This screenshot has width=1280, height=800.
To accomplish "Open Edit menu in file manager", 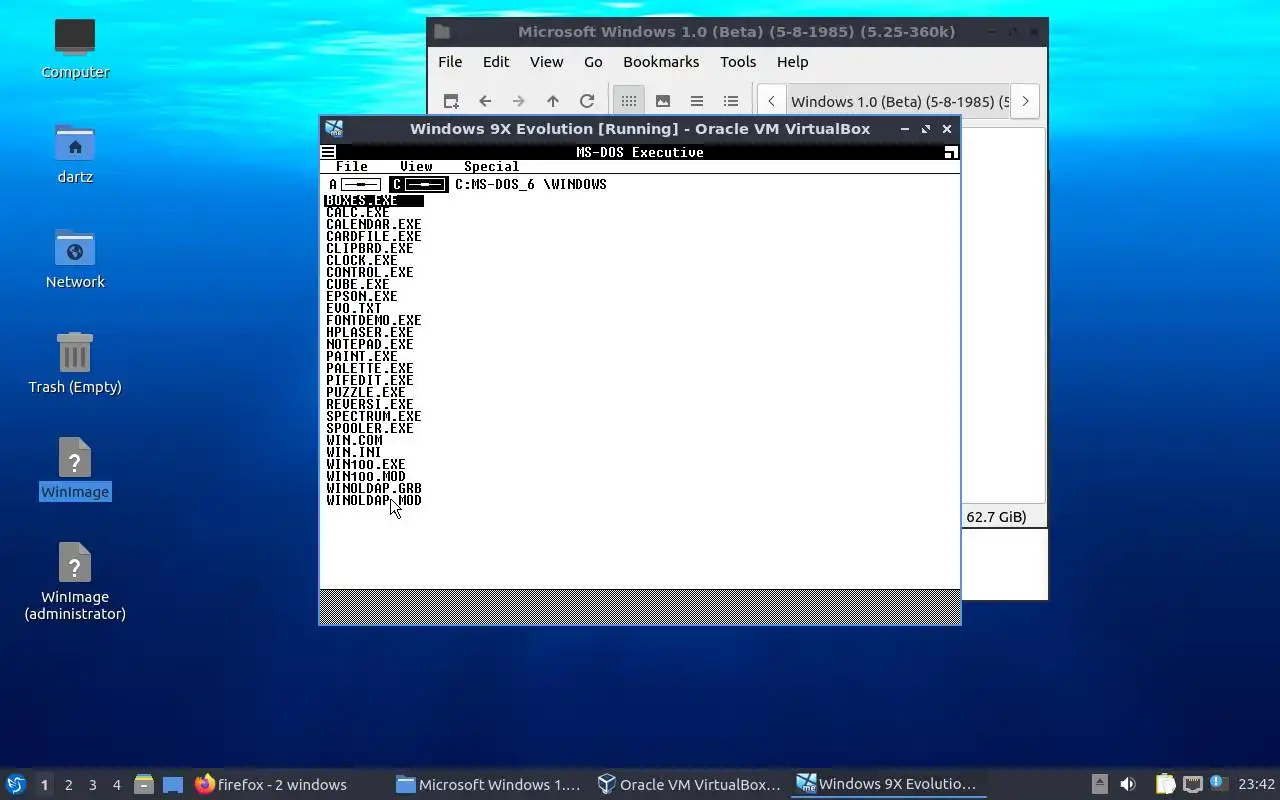I will 496,62.
